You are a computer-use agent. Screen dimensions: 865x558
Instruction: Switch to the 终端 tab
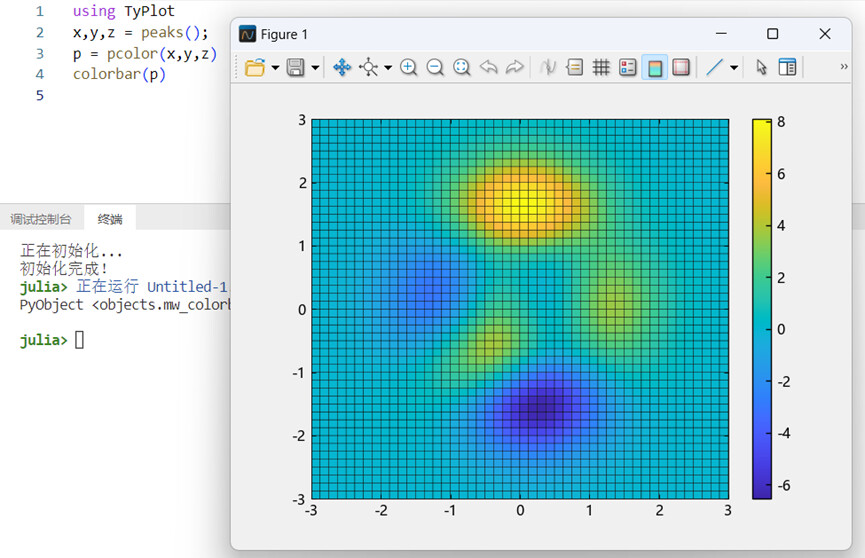(x=110, y=219)
